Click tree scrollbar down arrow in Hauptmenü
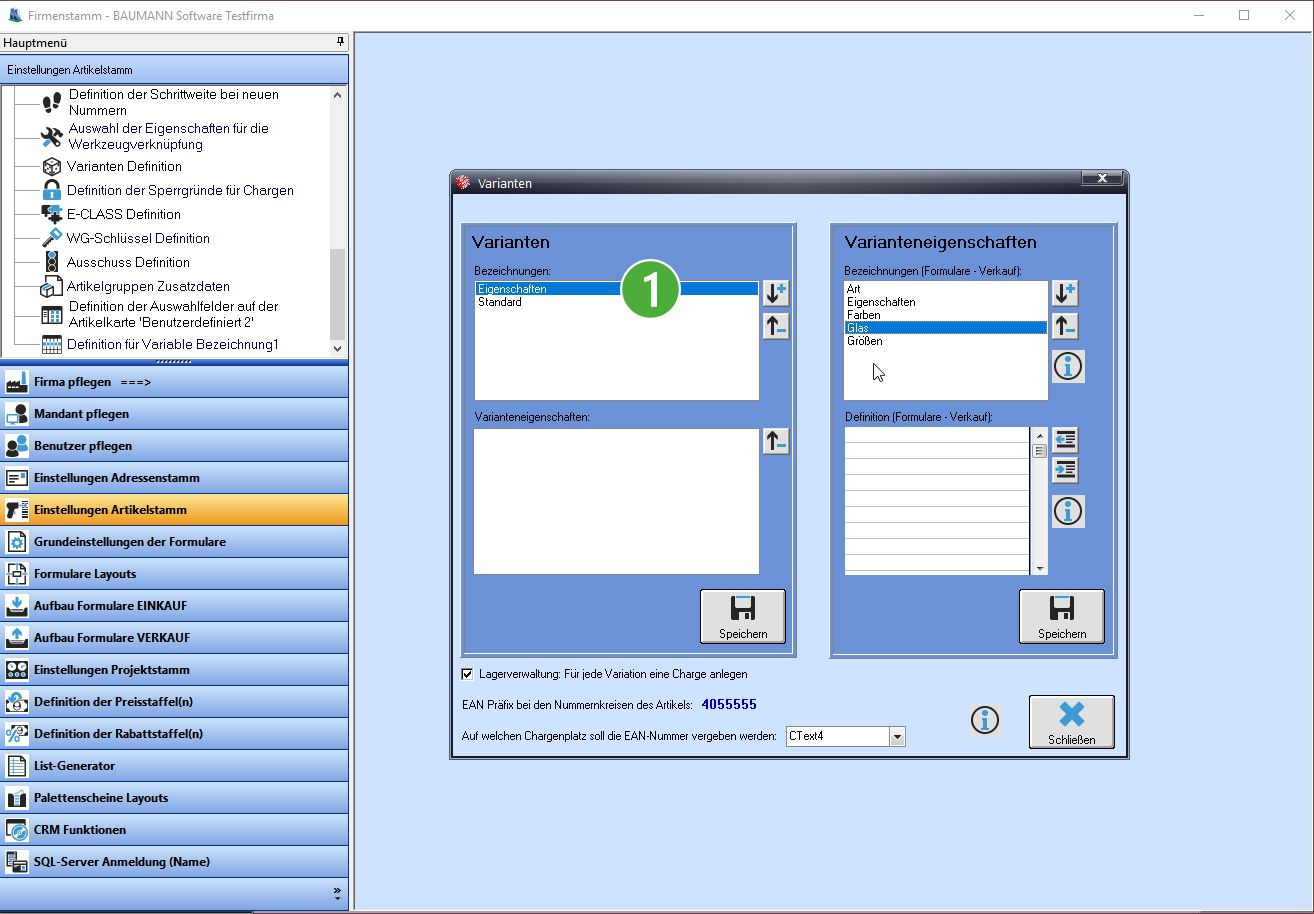1314x914 pixels. [337, 348]
